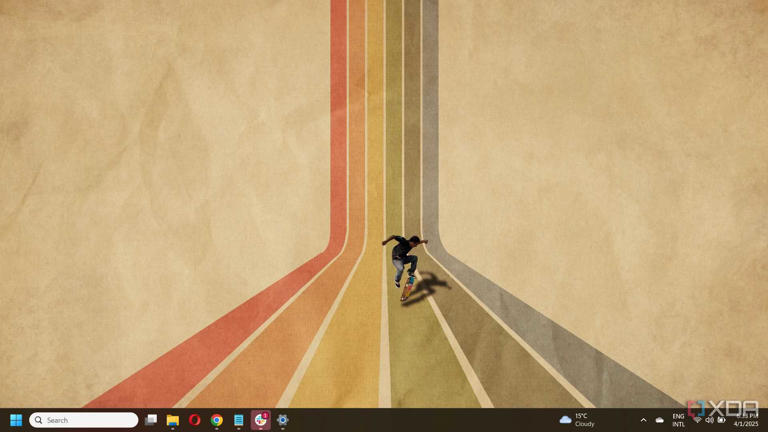768x432 pixels.
Task: Click the taskbar Search box
Action: (84, 420)
